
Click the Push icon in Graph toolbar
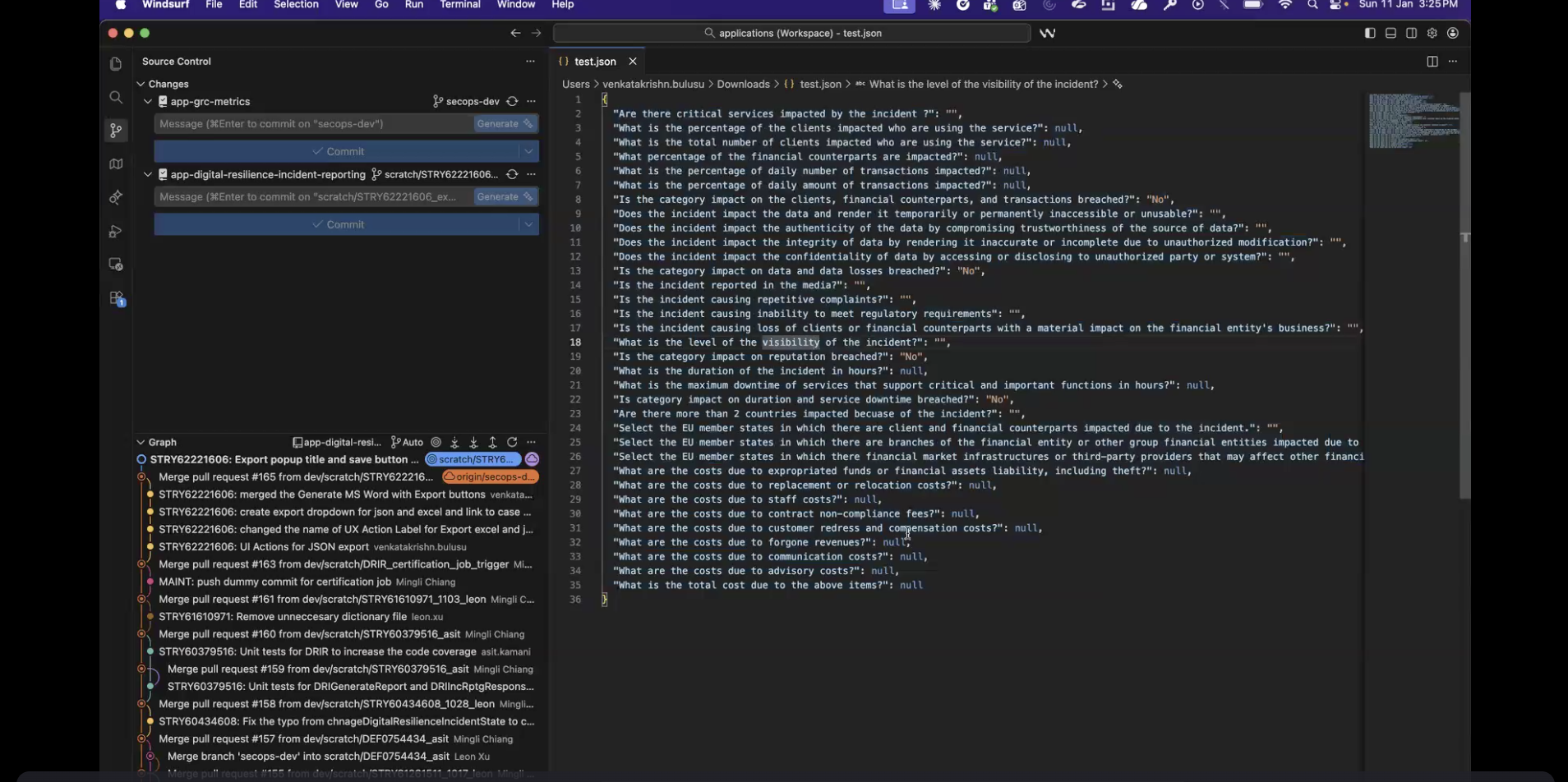[492, 442]
